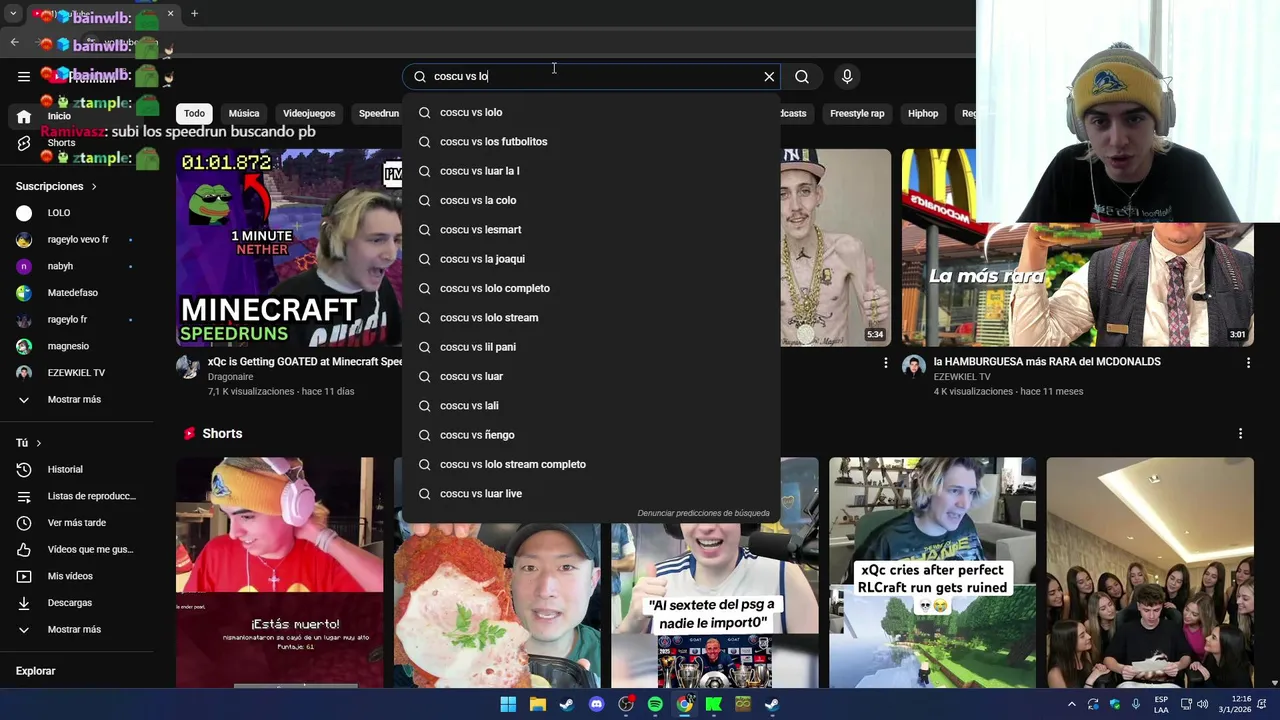Open nabyh channel subscription

pos(76,266)
